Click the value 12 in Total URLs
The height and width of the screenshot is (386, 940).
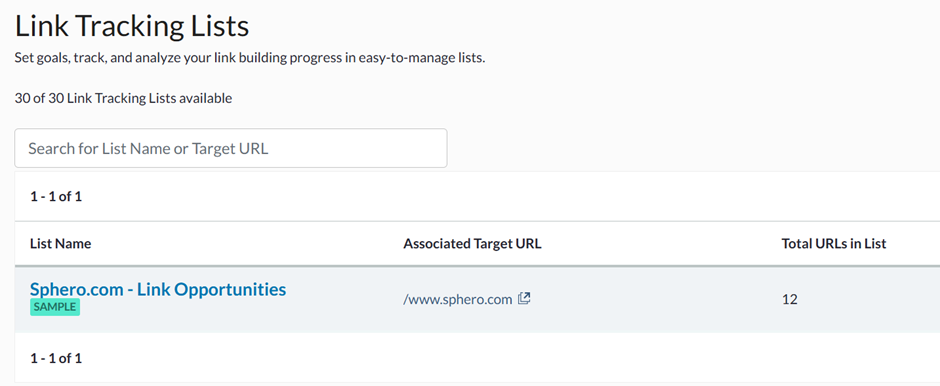(790, 300)
